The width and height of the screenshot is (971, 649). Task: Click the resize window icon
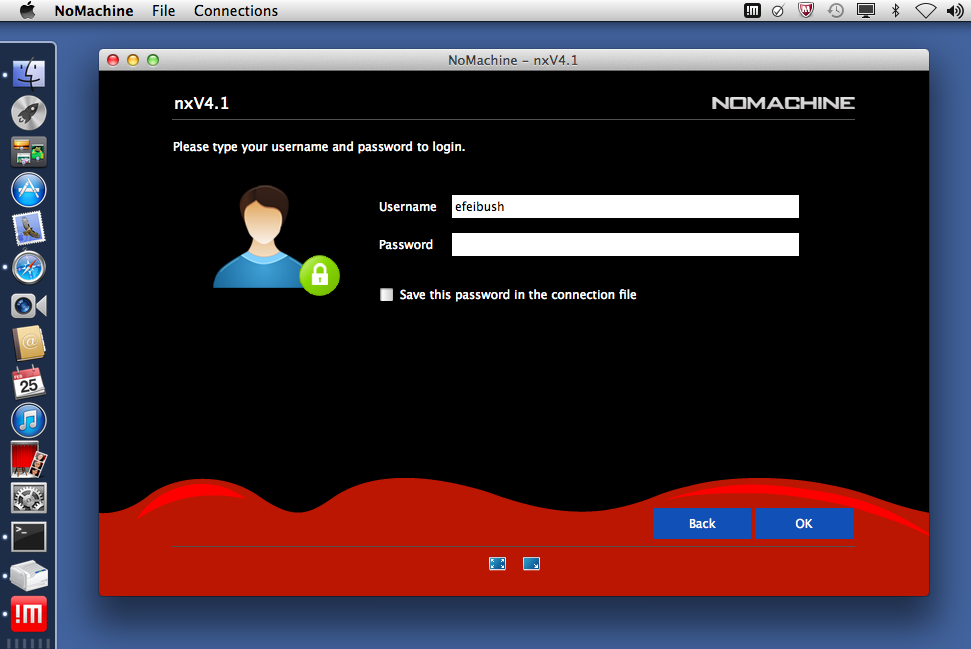pyautogui.click(x=531, y=564)
